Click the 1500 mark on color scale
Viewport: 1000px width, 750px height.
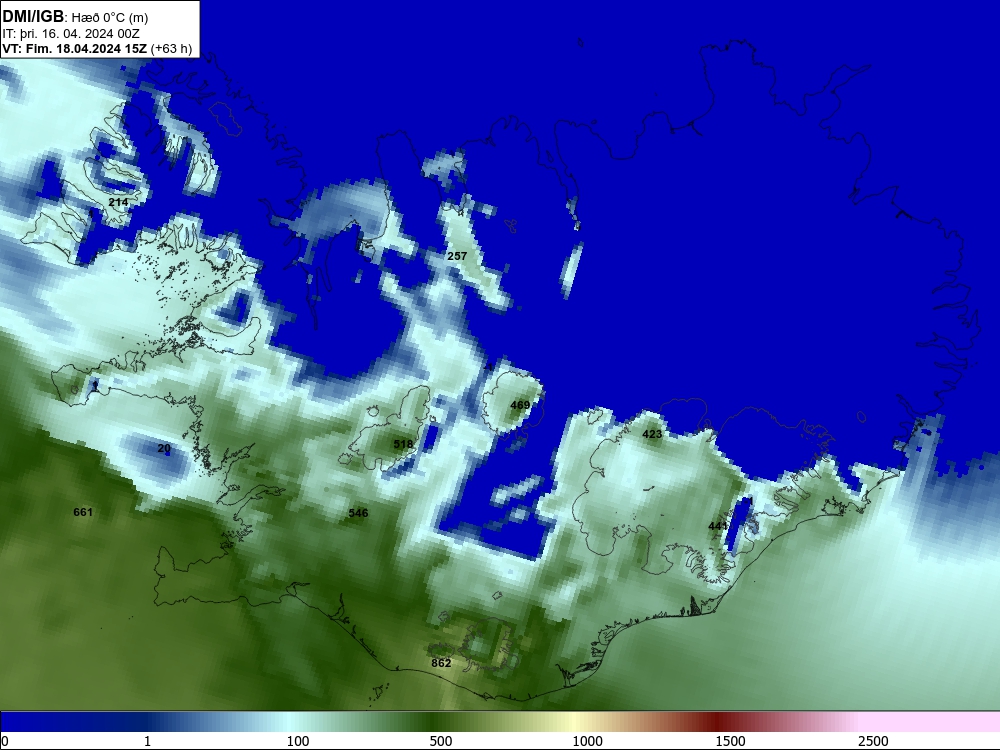730,741
